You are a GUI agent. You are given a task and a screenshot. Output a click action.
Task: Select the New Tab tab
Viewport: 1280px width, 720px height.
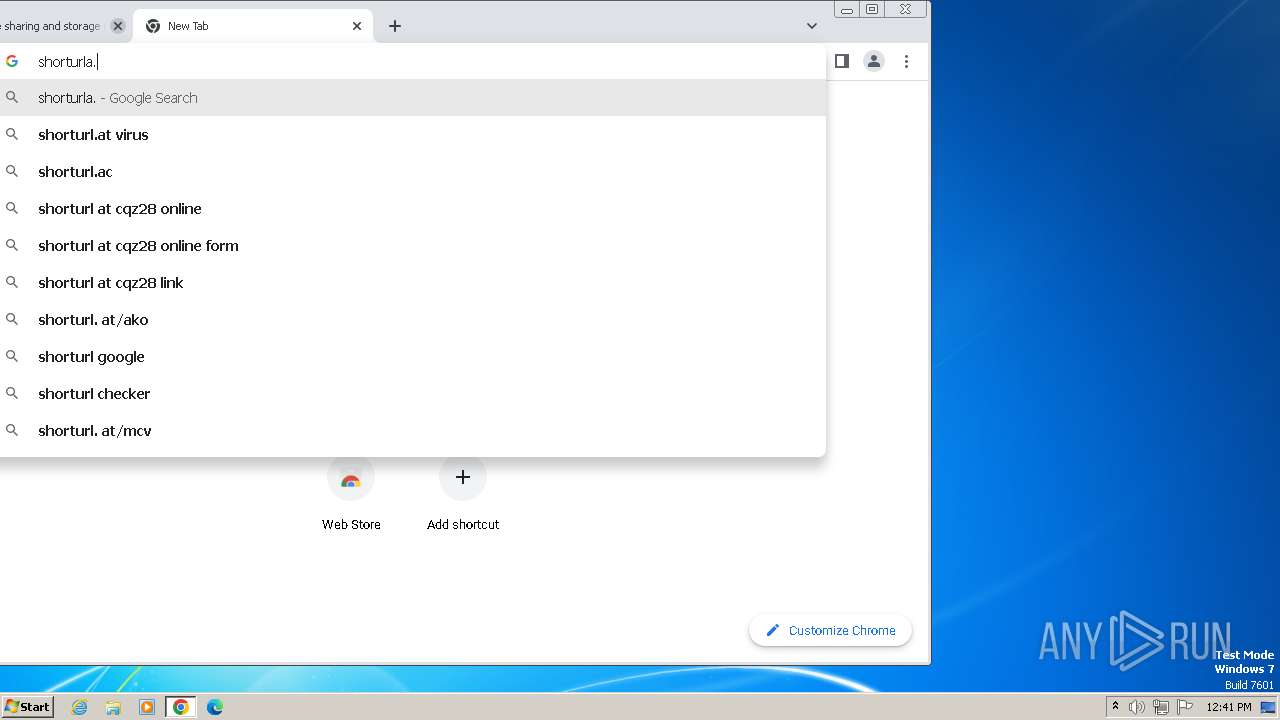[x=253, y=26]
